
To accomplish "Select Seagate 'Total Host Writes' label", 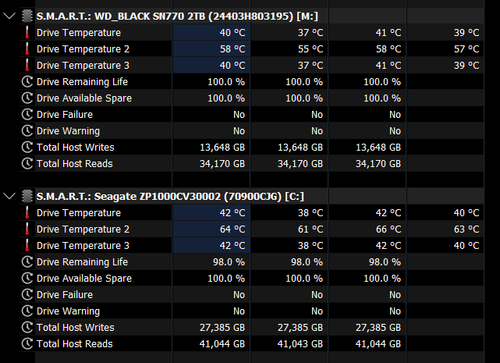I will pos(75,327).
